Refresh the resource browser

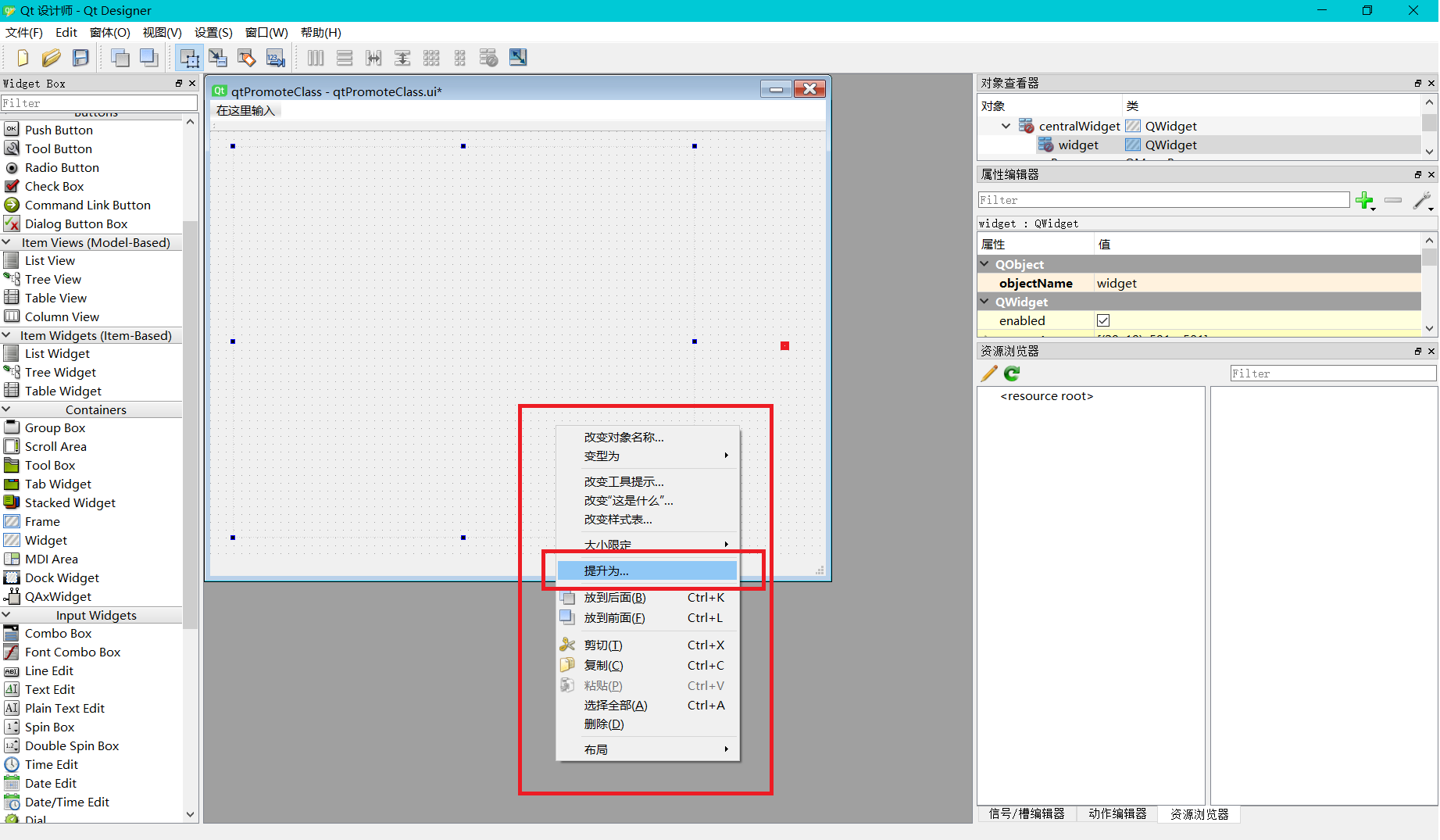[x=1010, y=374]
